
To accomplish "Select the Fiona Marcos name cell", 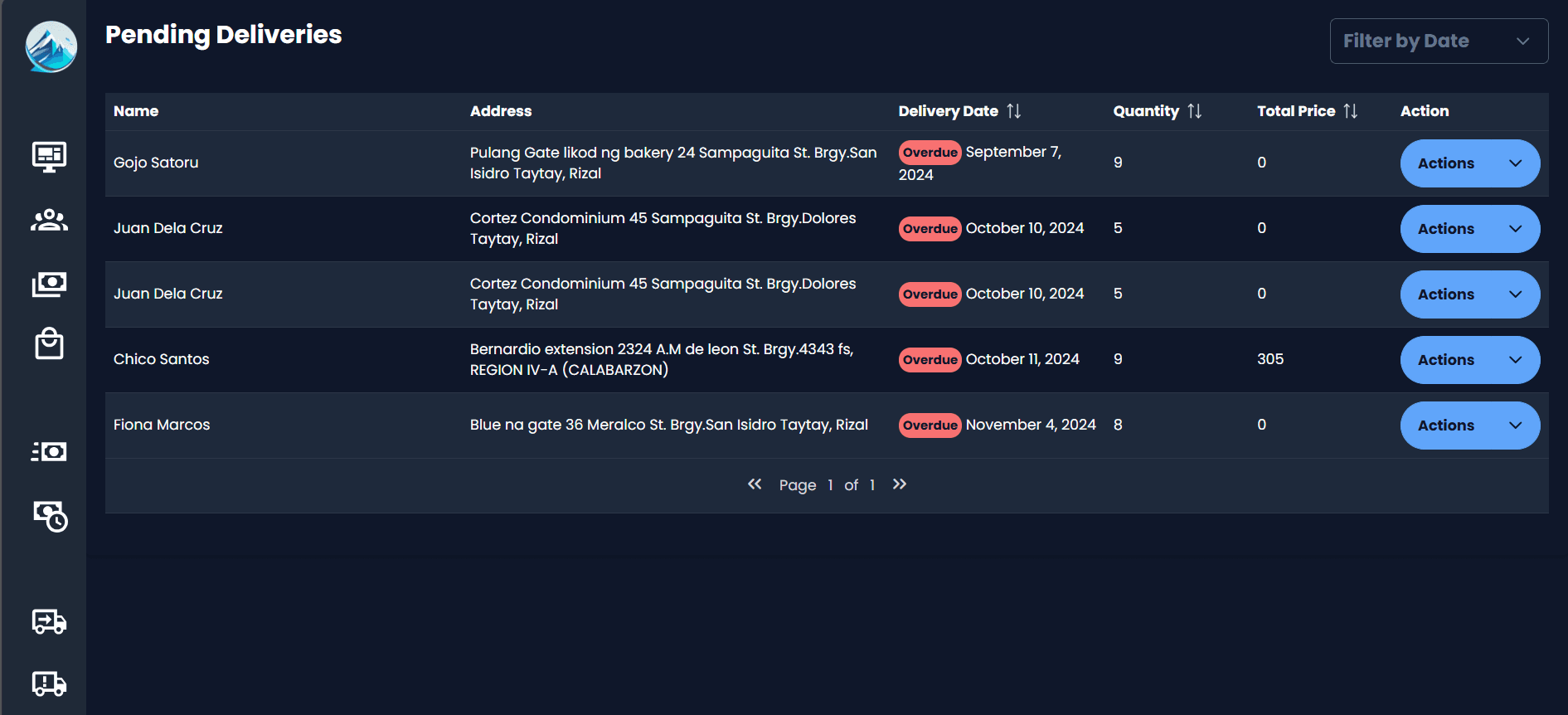I will 162,425.
